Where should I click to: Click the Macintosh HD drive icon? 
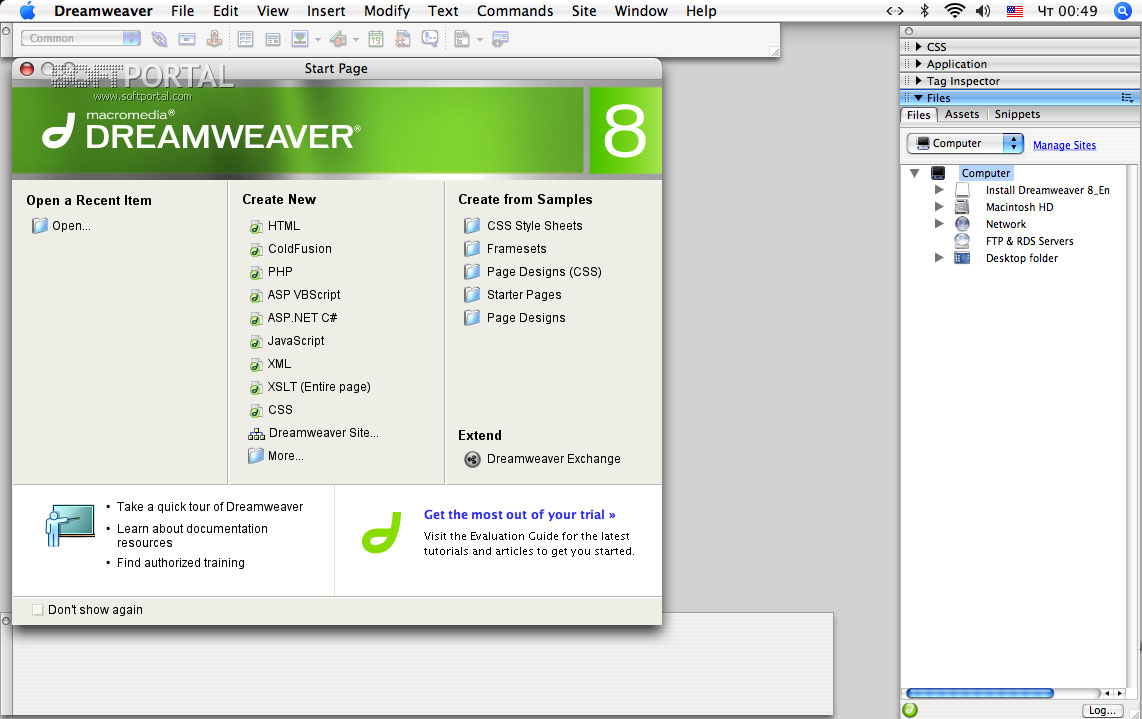[x=962, y=207]
